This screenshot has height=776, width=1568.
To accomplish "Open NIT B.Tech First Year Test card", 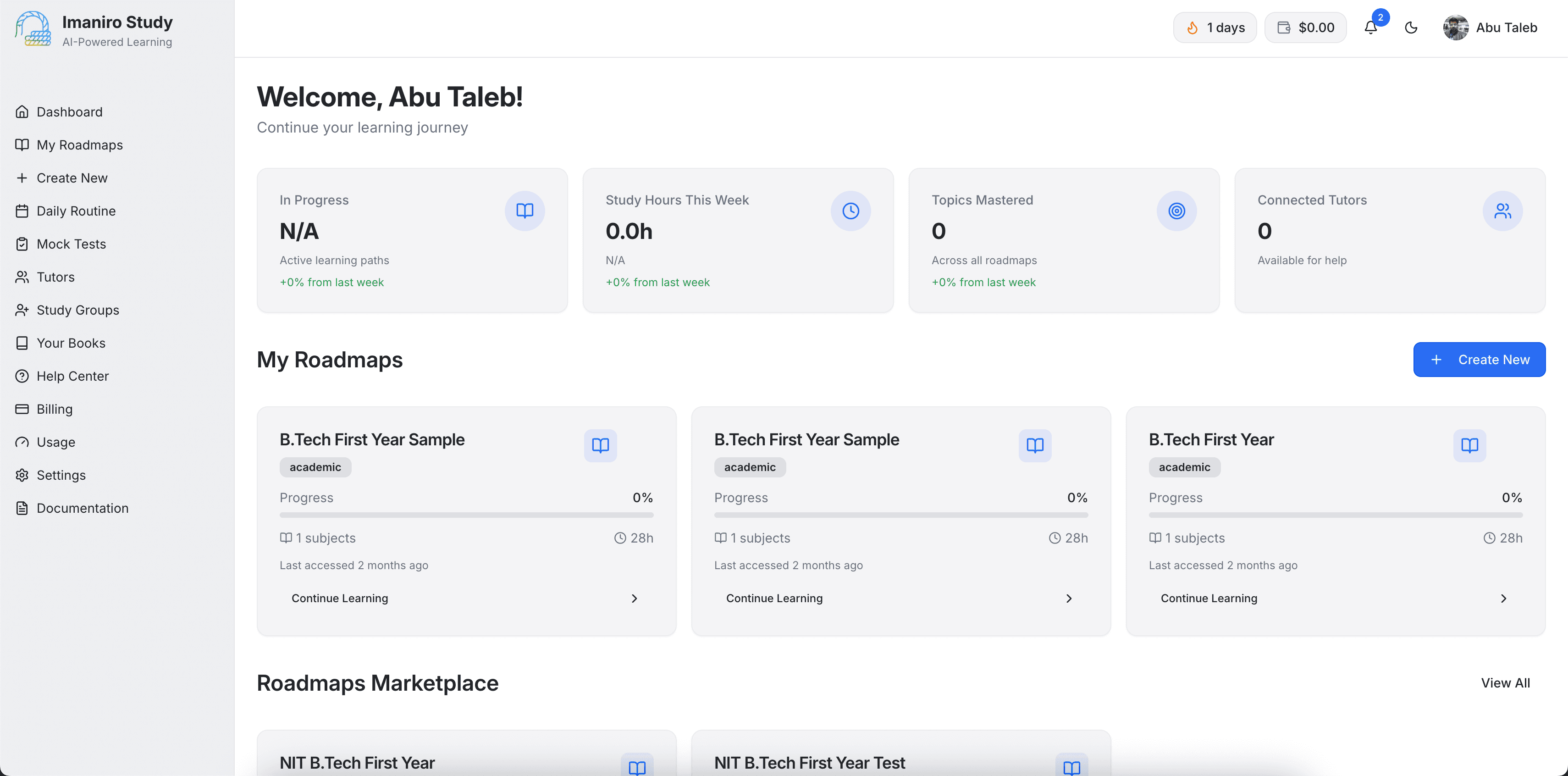I will point(809,762).
